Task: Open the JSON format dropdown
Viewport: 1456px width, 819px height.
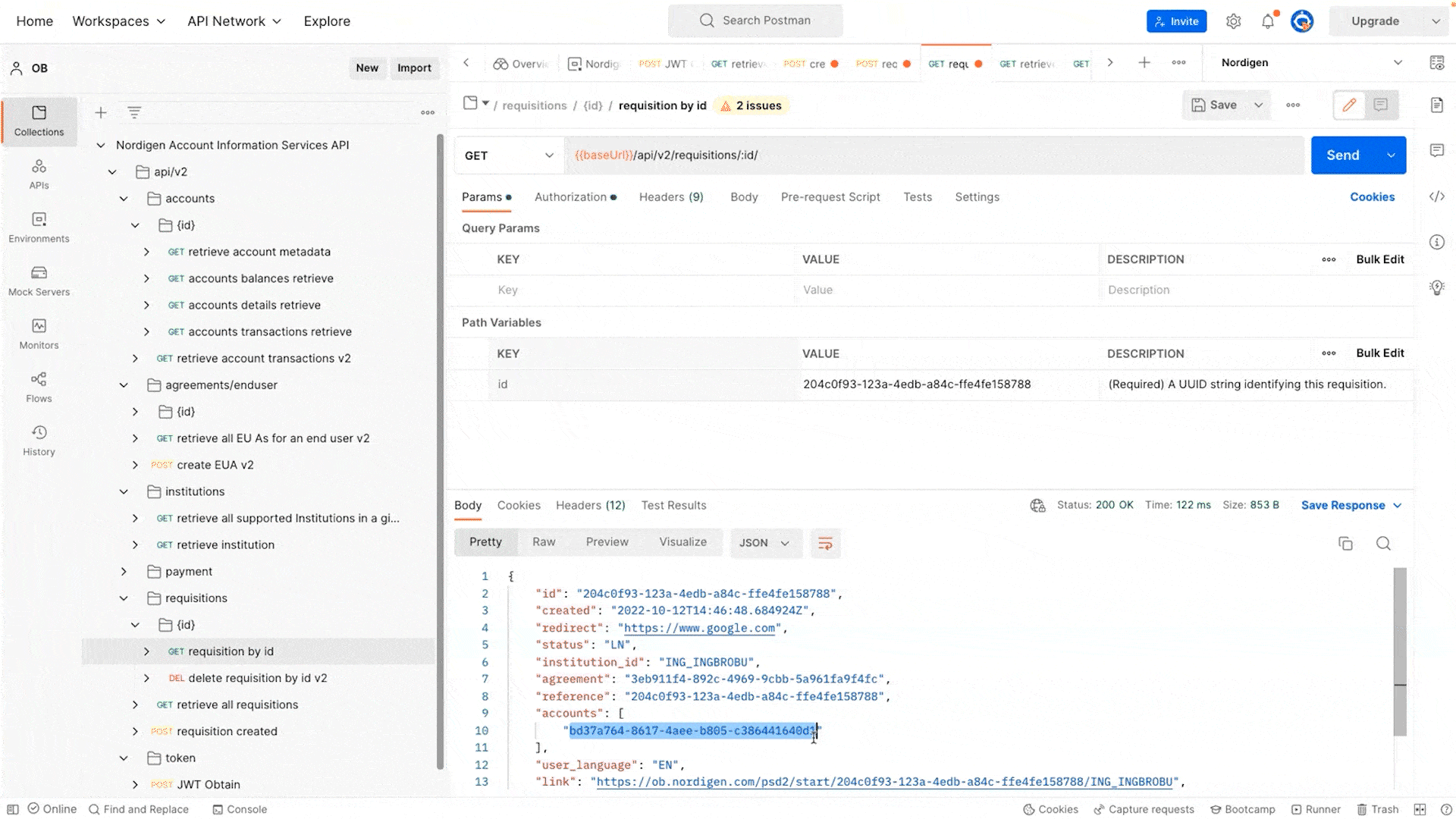Action: (x=764, y=543)
